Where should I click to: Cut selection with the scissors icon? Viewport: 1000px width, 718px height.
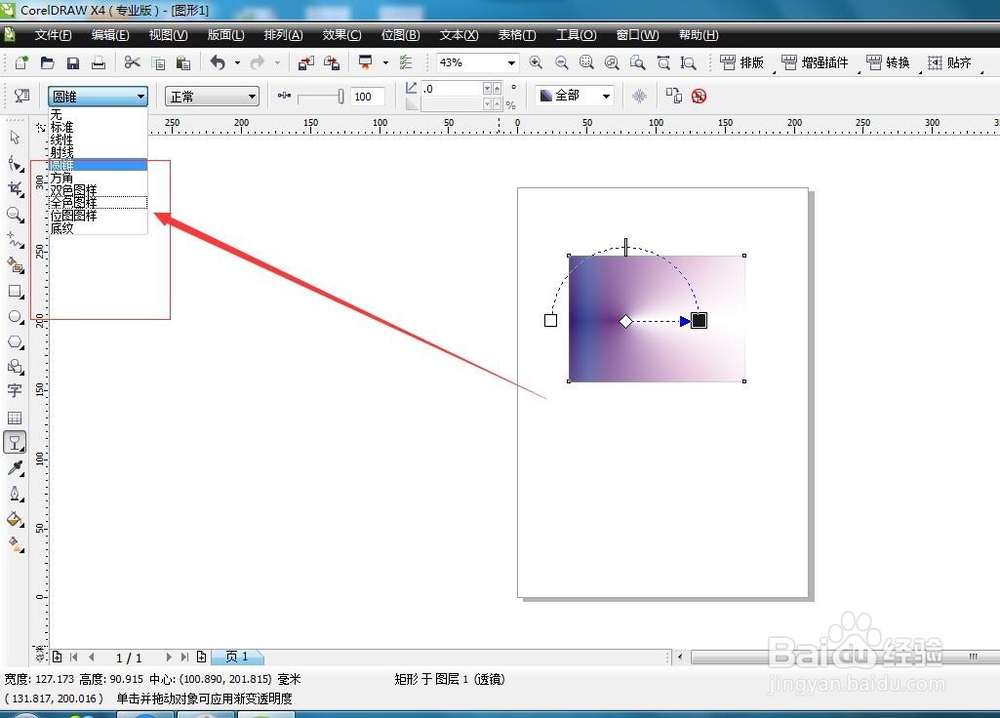132,62
